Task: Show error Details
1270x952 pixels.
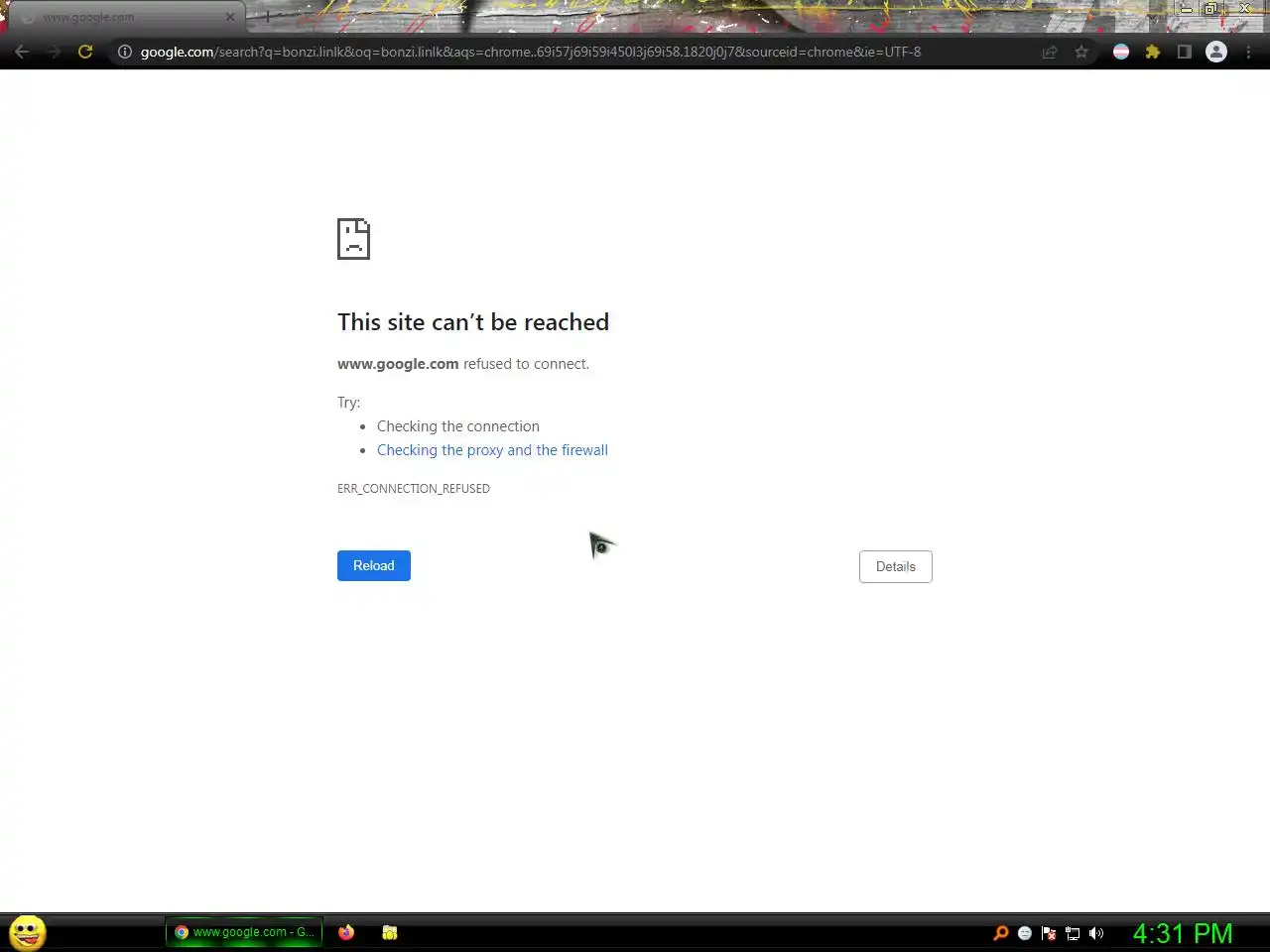Action: click(x=896, y=566)
